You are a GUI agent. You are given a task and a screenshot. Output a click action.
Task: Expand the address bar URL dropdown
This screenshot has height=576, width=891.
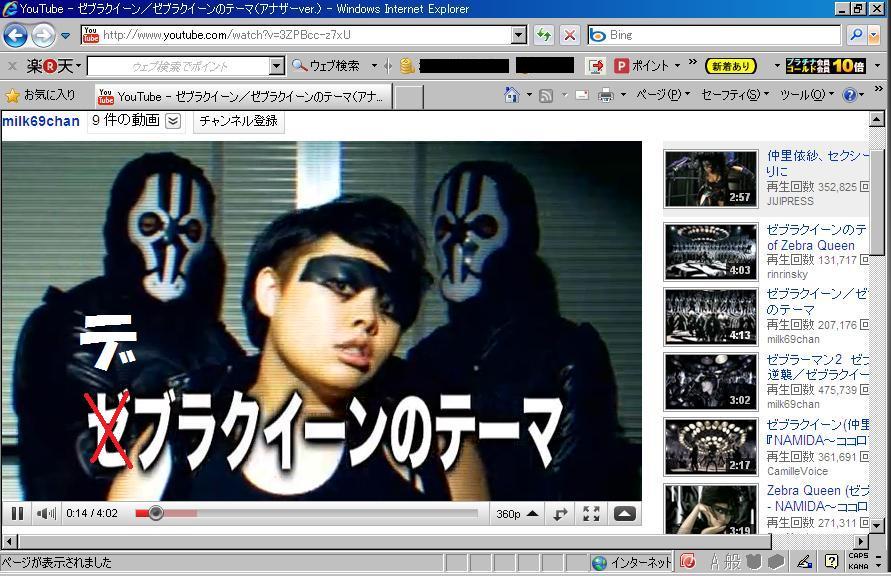[x=519, y=35]
